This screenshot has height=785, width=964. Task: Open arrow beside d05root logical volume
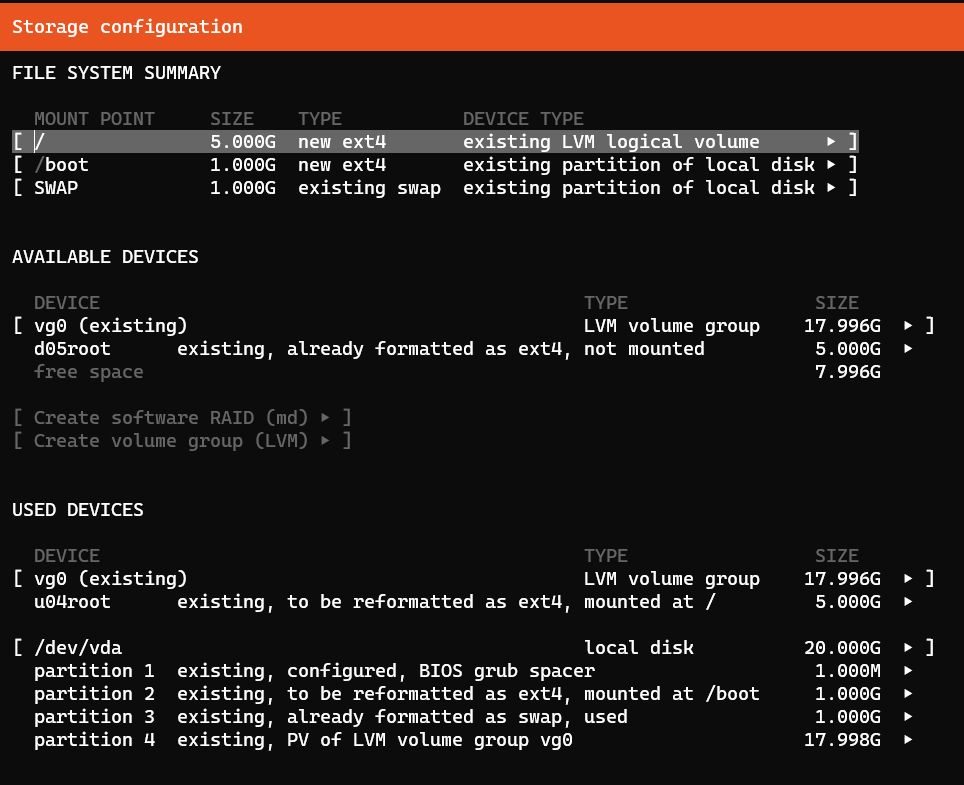pyautogui.click(x=908, y=349)
